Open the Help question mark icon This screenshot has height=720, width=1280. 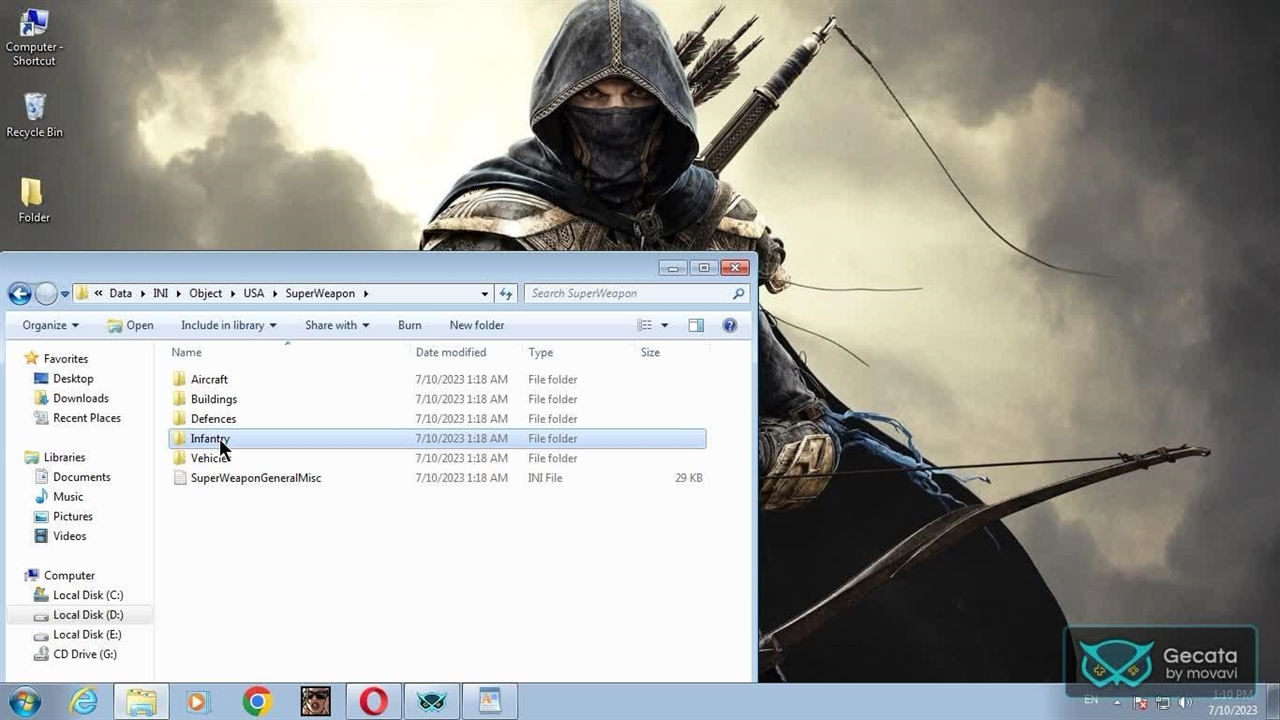pyautogui.click(x=730, y=325)
